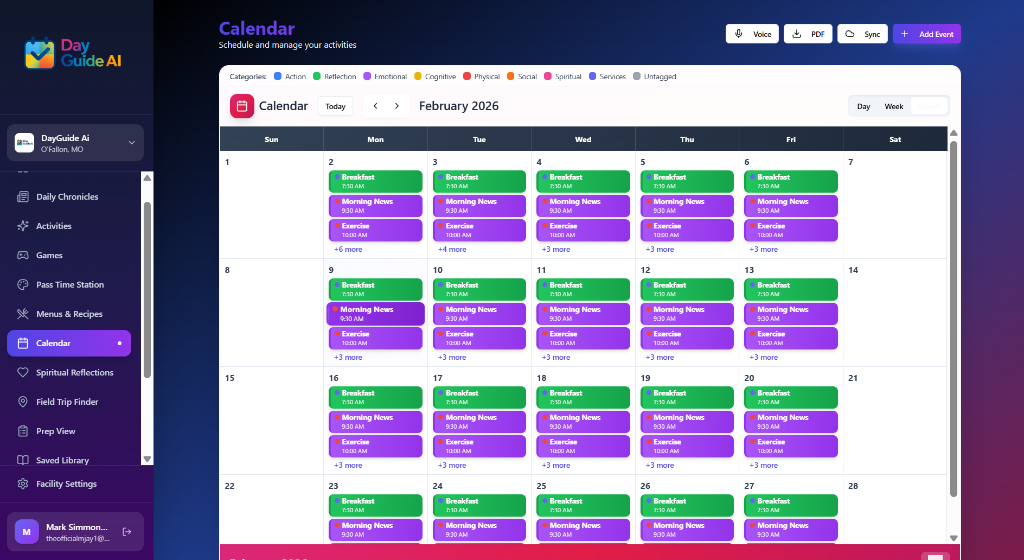The width and height of the screenshot is (1024, 560).
Task: Click the Spiritual category pink swatch
Action: pos(548,76)
